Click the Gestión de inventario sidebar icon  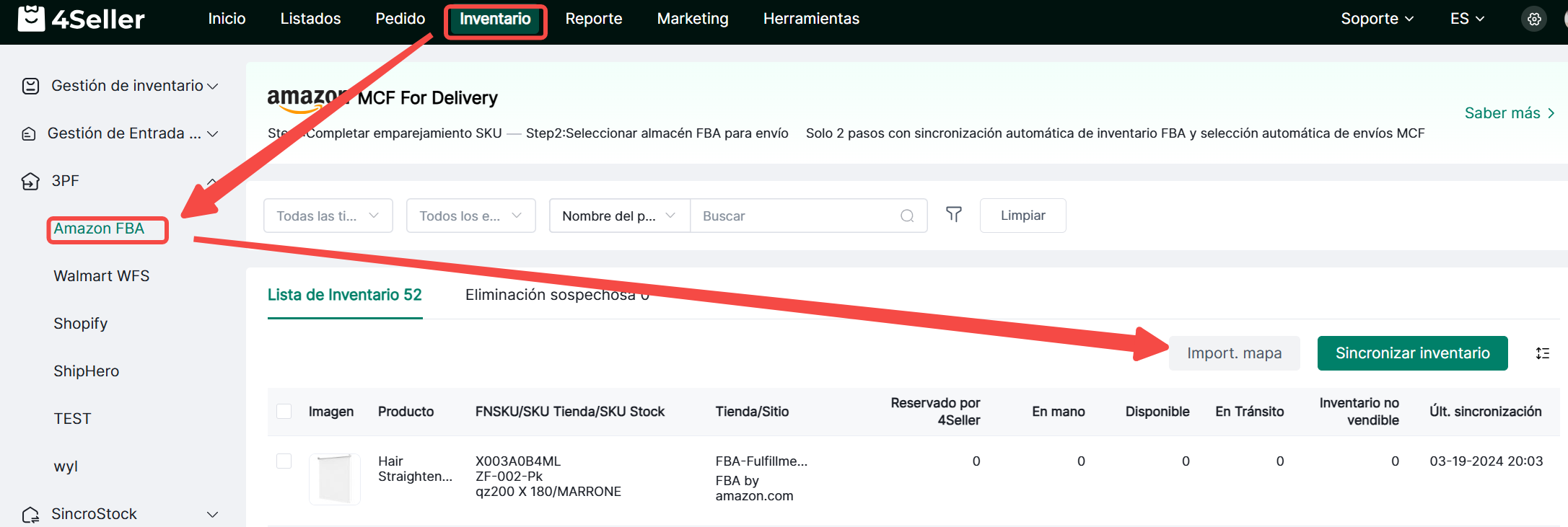point(30,86)
